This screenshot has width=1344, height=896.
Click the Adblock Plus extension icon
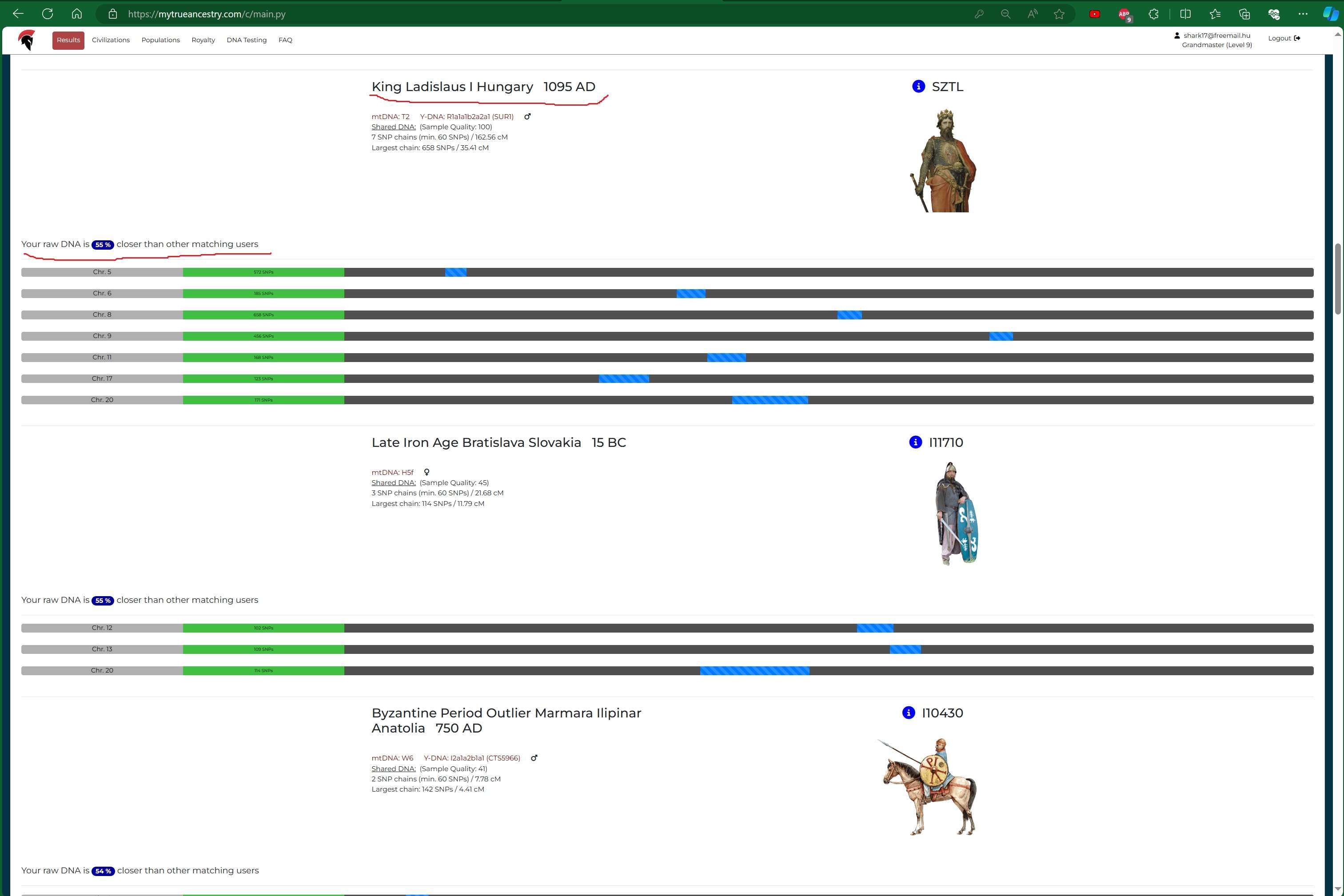(x=1124, y=14)
